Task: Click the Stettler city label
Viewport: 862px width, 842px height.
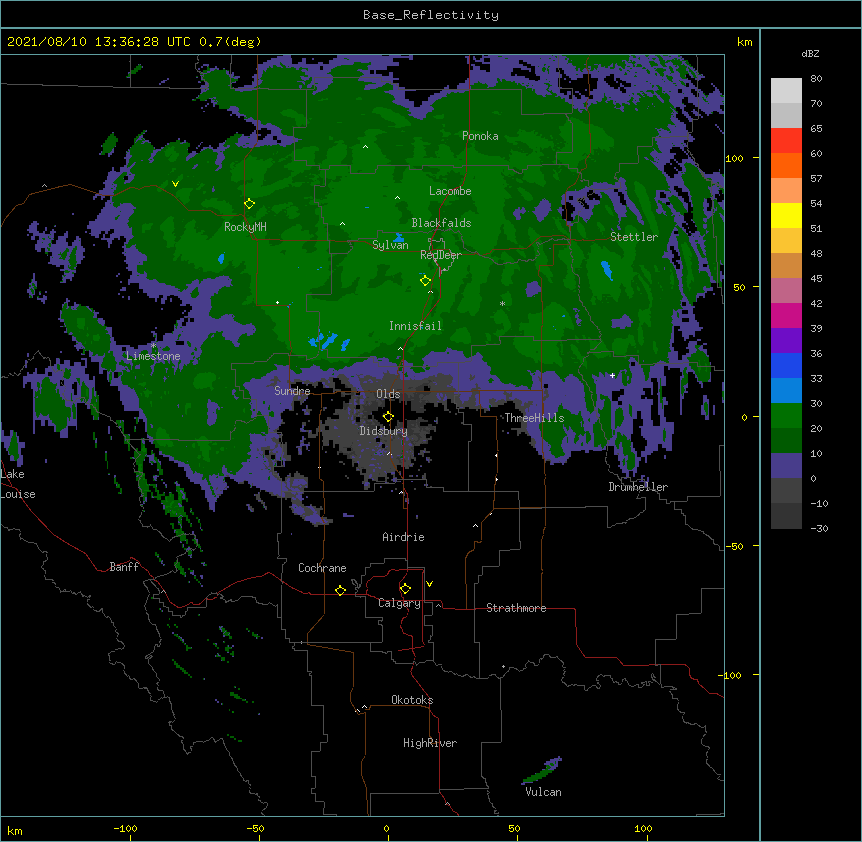Action: pos(633,237)
